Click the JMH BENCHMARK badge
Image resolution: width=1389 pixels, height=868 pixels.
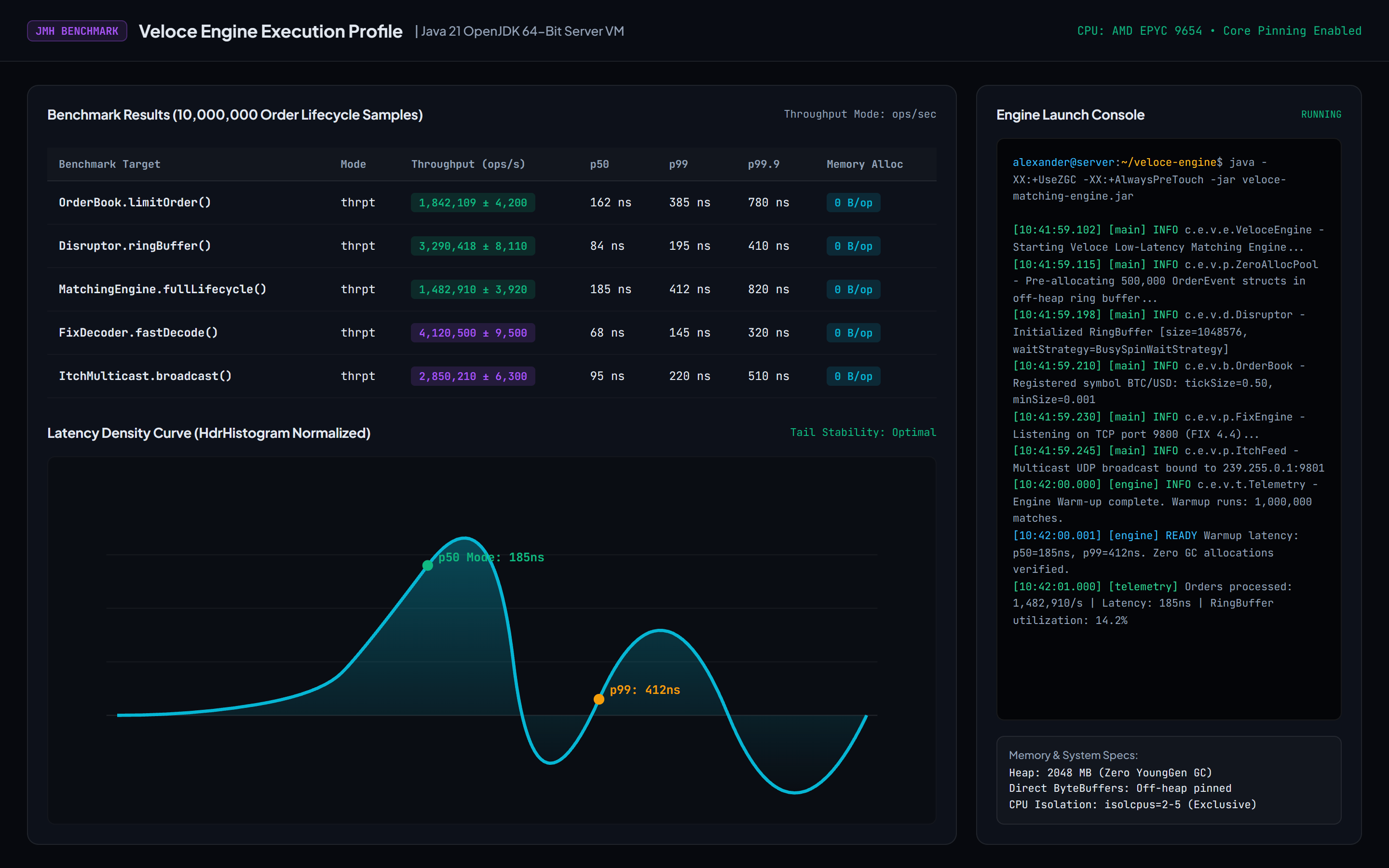tap(77, 31)
